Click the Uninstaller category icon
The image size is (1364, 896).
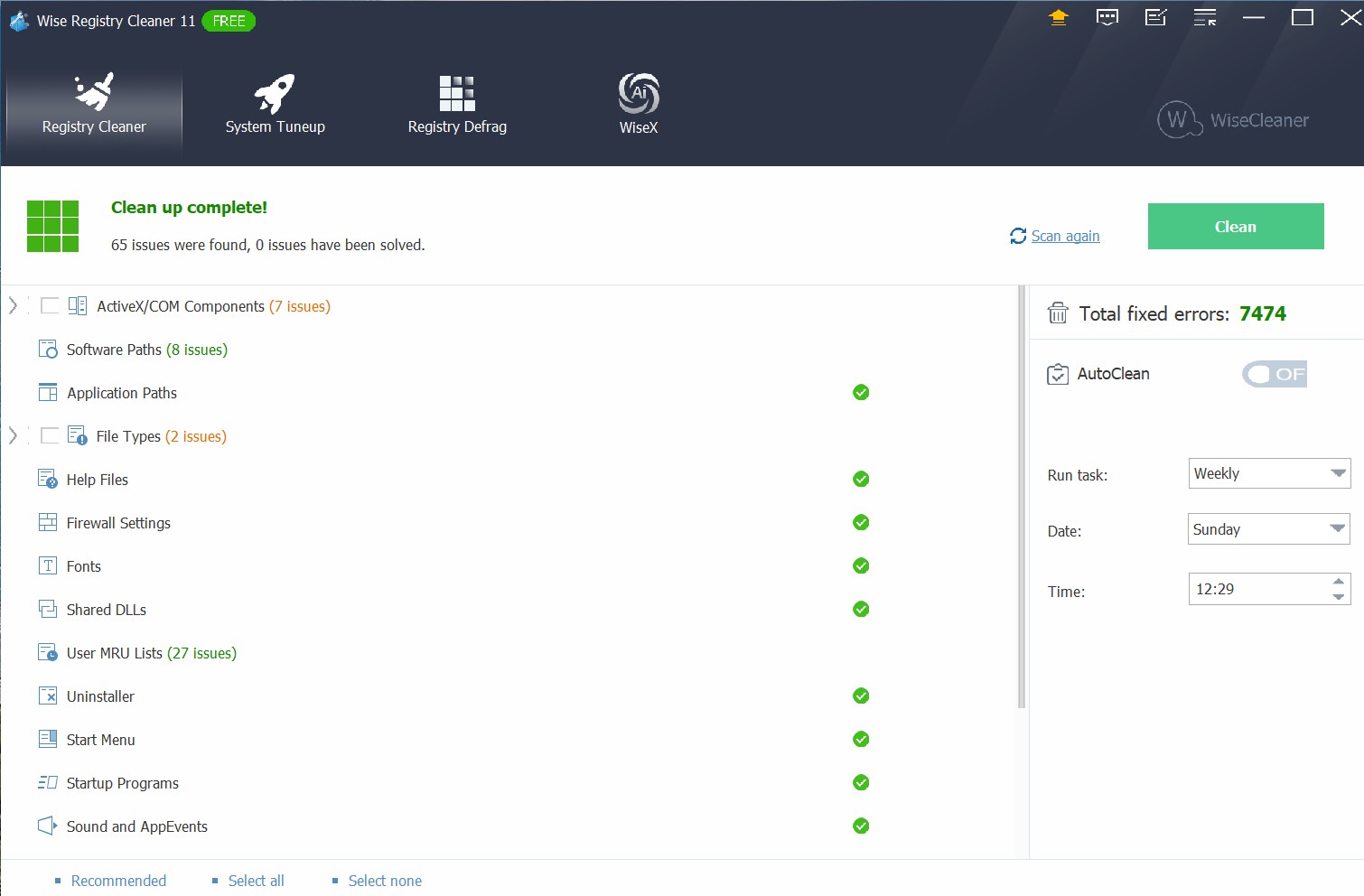point(48,696)
